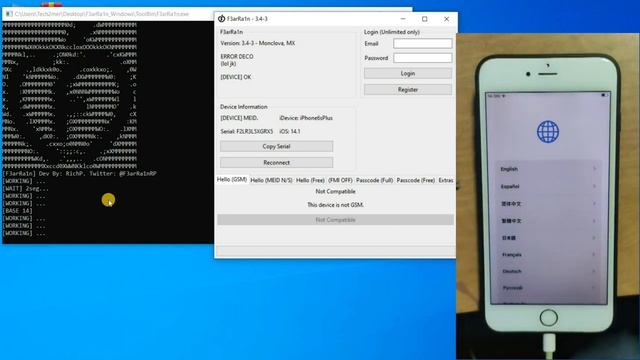This screenshot has width=640, height=360.
Task: Click the Register button
Action: 408,89
